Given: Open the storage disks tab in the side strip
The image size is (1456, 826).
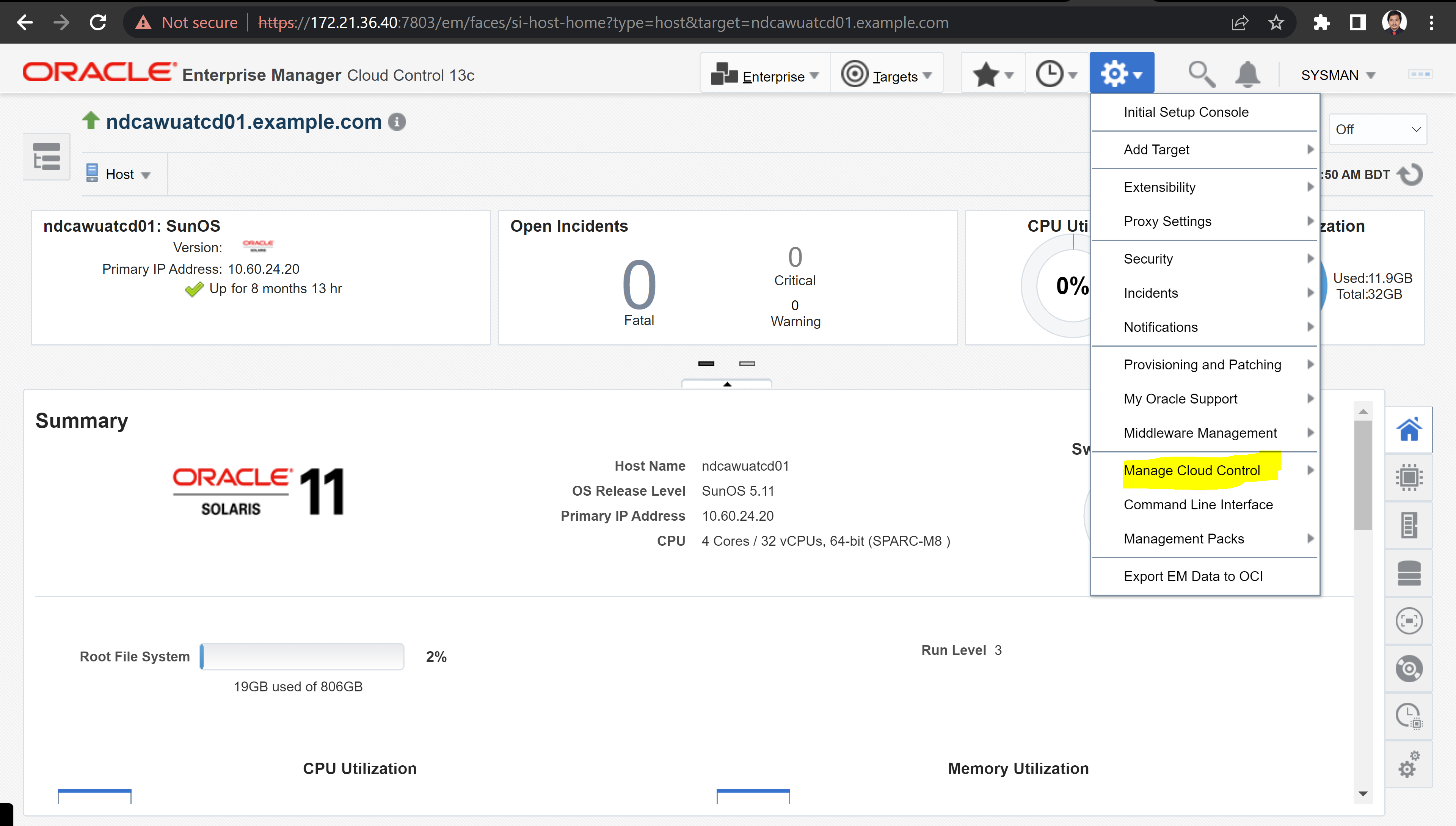Looking at the screenshot, I should [1409, 573].
